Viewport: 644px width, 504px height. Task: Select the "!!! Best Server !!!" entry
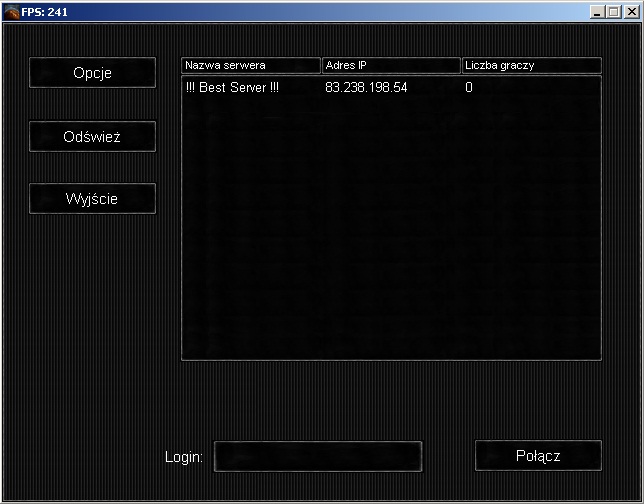(x=232, y=88)
